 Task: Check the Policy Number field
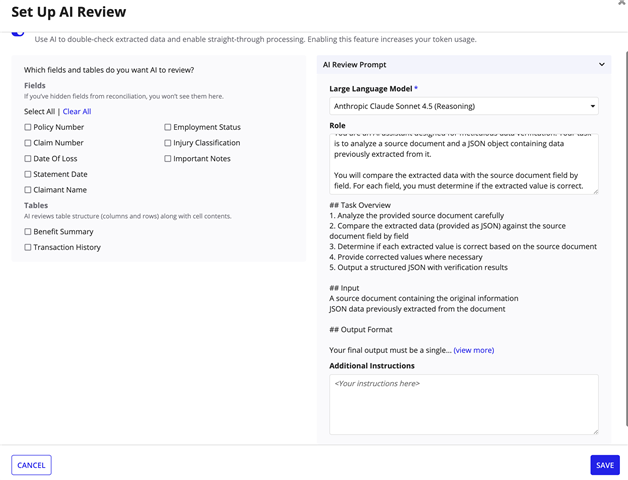28,127
